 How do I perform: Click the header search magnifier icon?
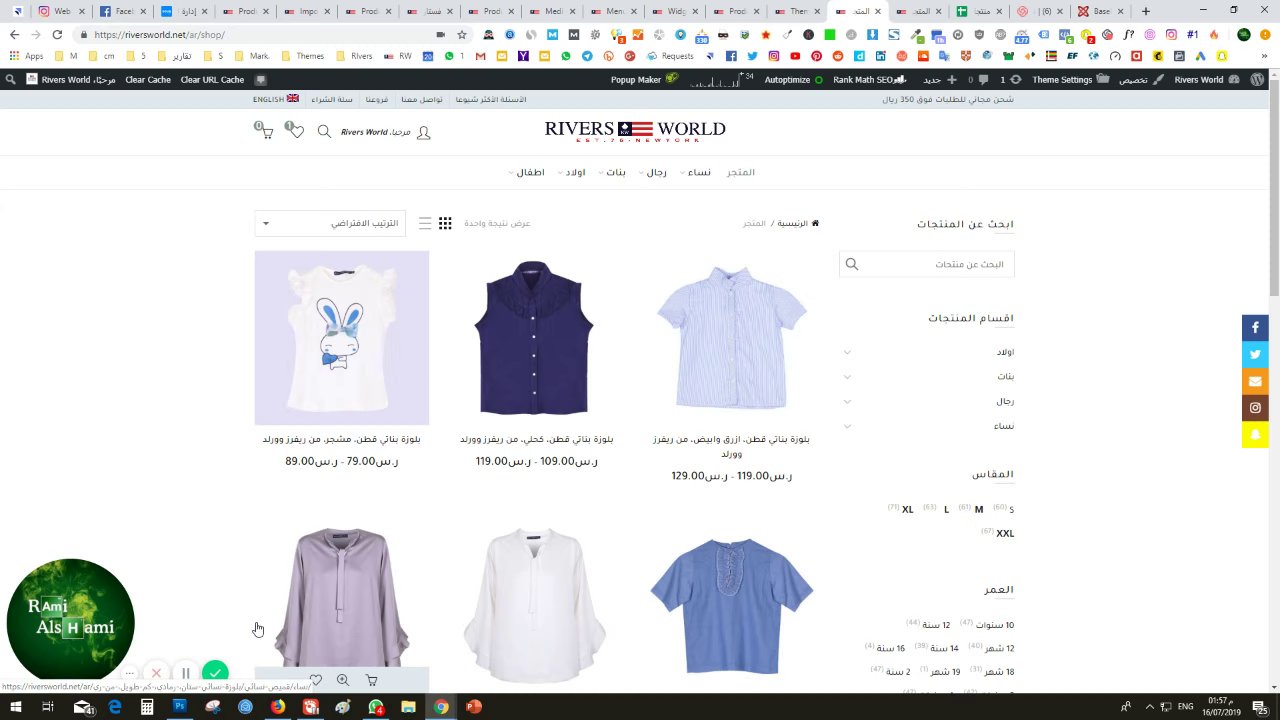tap(324, 131)
